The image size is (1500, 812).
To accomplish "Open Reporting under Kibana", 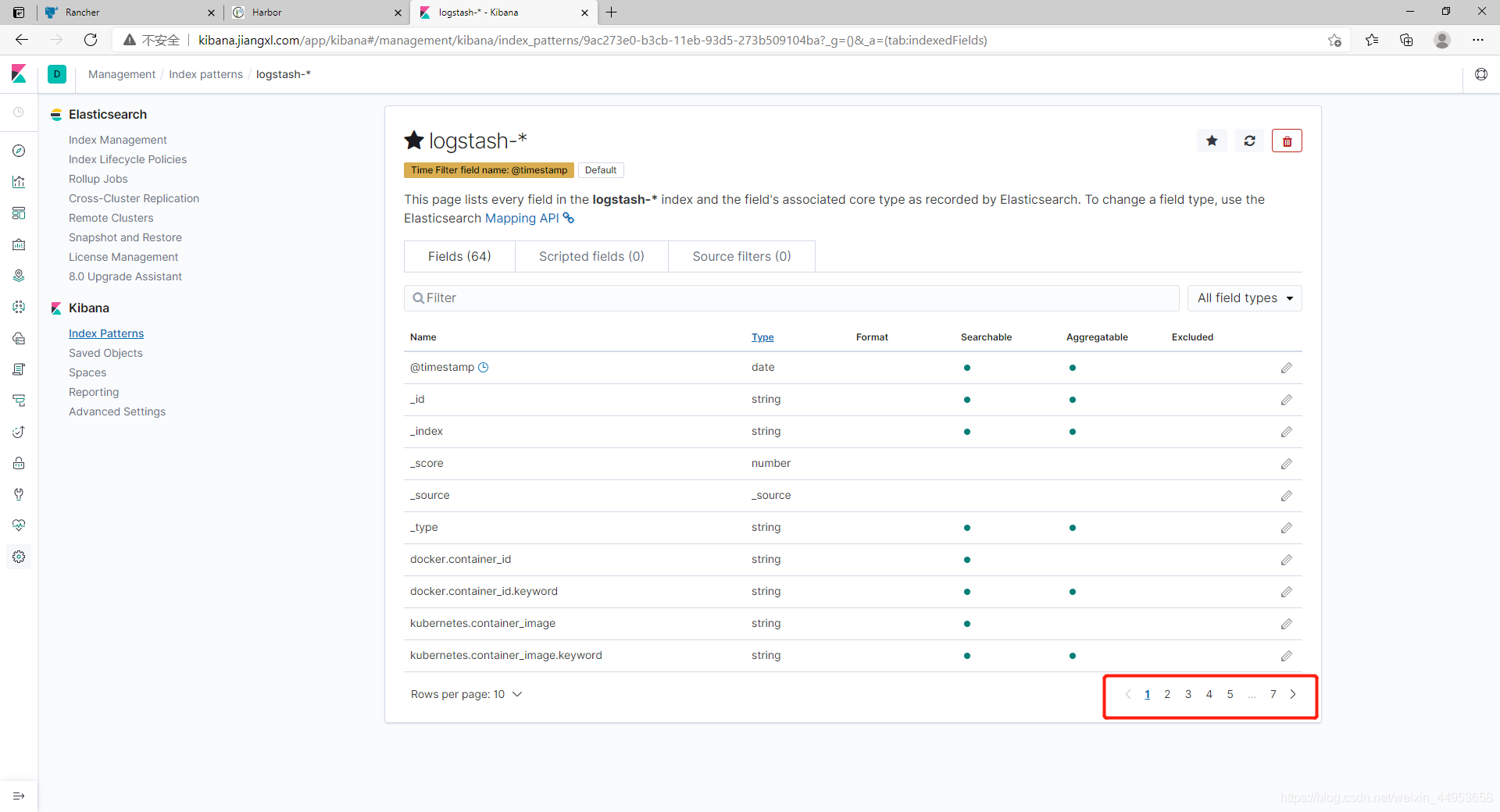I will coord(94,392).
